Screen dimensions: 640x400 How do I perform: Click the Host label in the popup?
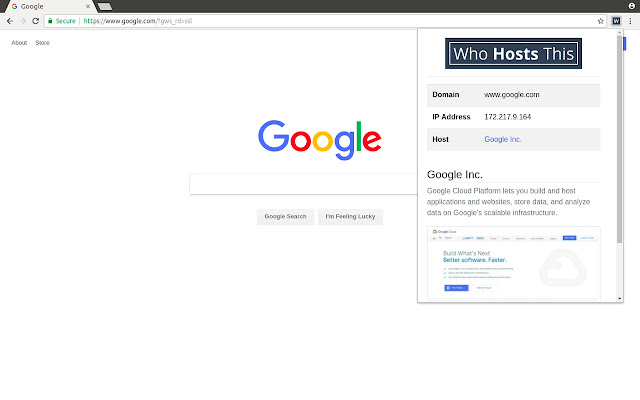440,139
